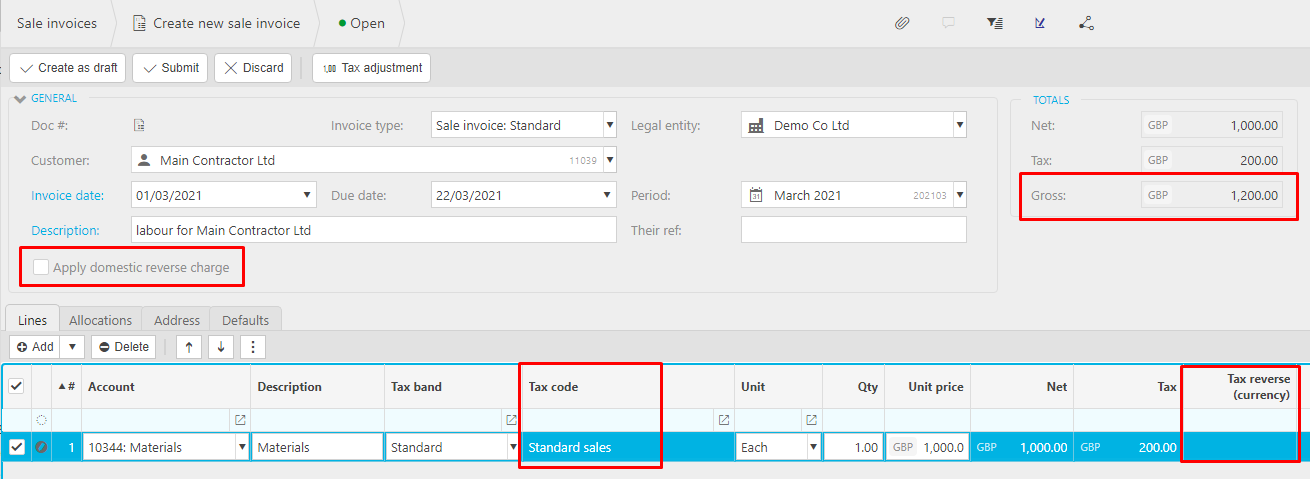Click the share/workflow nodes icon
The width and height of the screenshot is (1310, 479).
[1087, 23]
